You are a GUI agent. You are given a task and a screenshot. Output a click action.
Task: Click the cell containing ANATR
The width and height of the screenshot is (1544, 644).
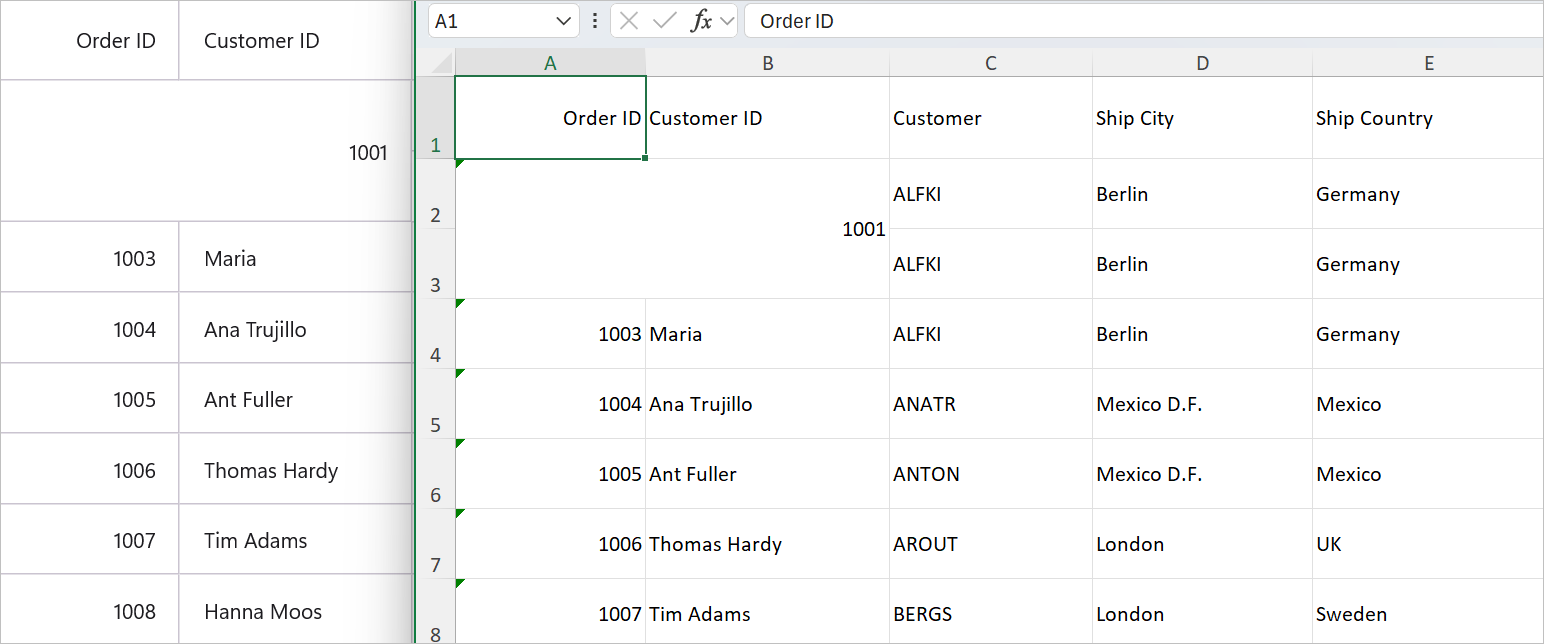(990, 404)
